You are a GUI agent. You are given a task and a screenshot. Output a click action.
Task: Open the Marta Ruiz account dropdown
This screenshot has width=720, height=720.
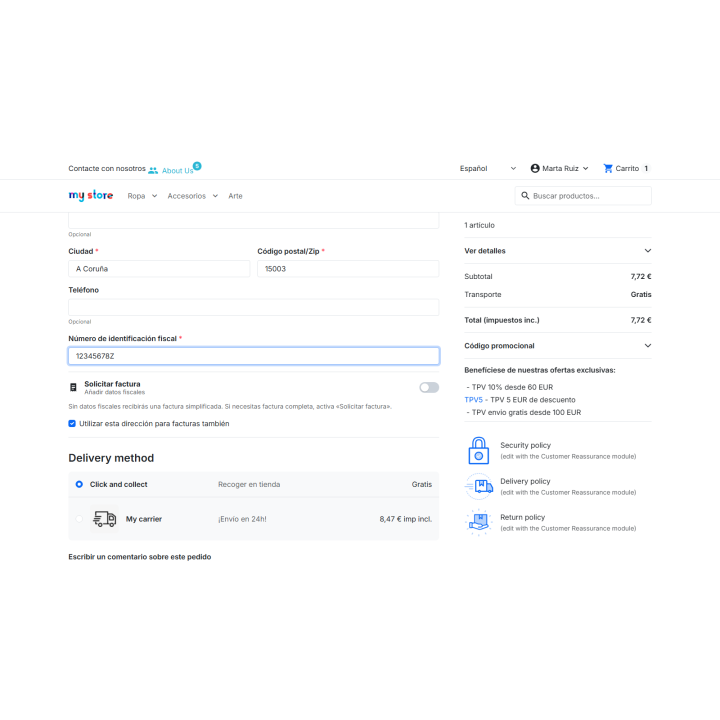click(x=560, y=169)
